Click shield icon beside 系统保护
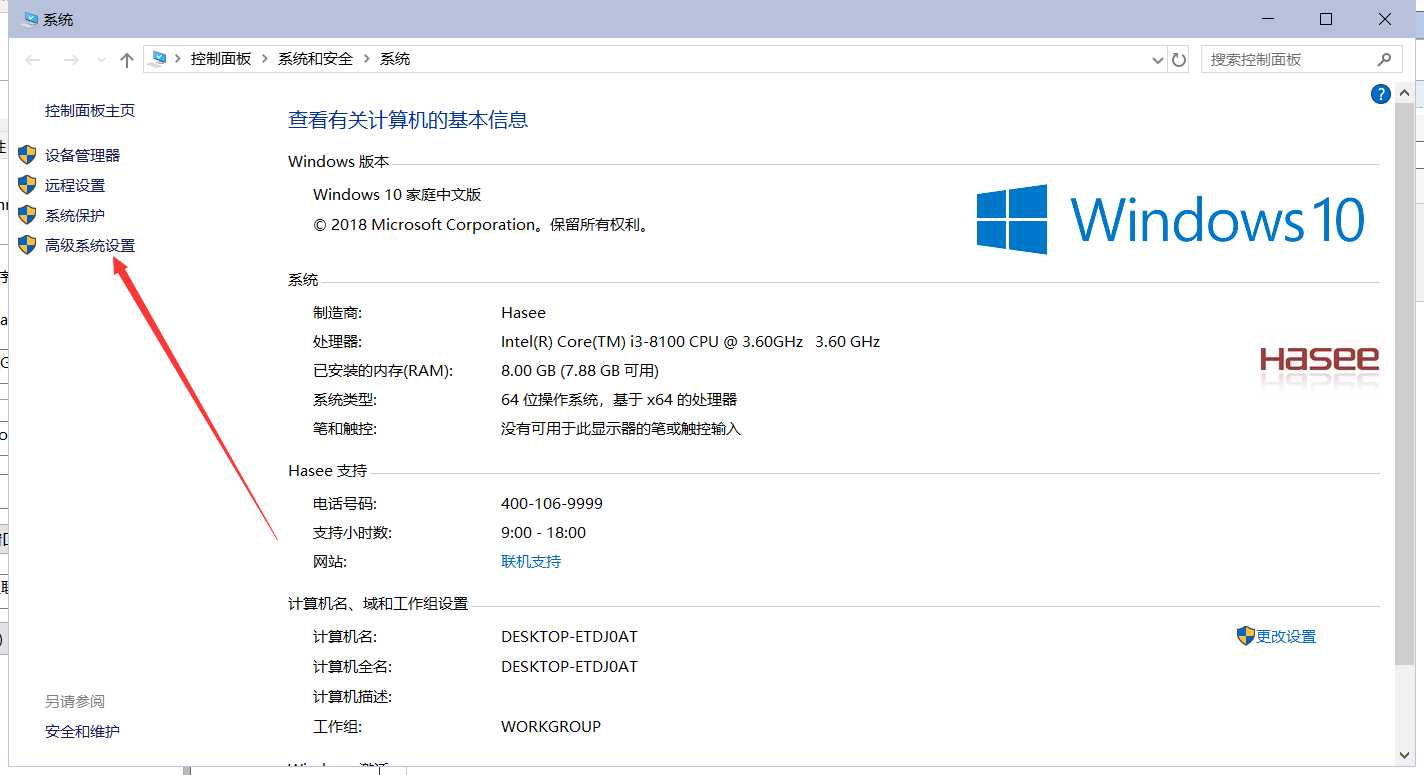 (27, 215)
